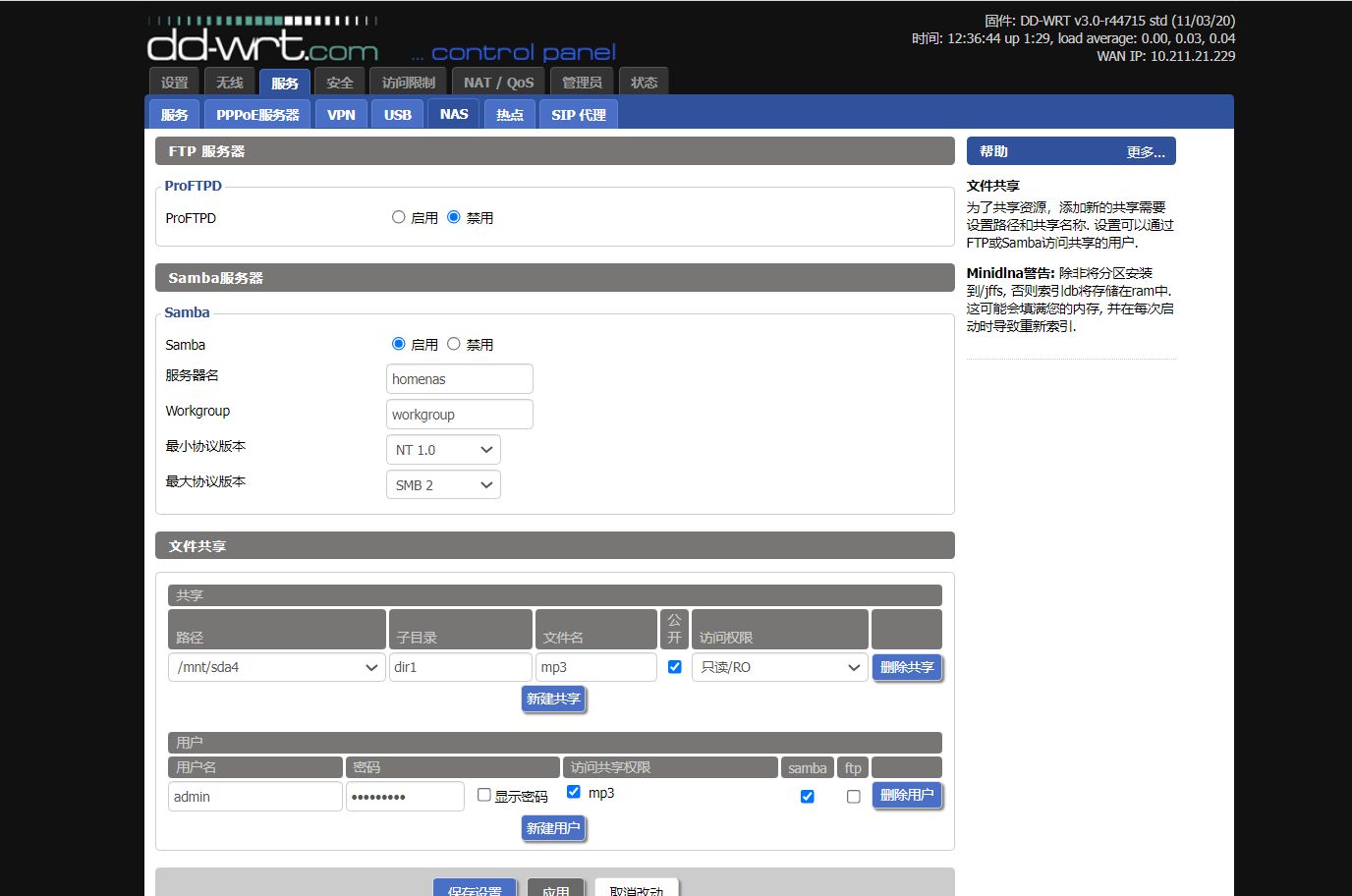Open the NAT / QoS tab

(498, 83)
